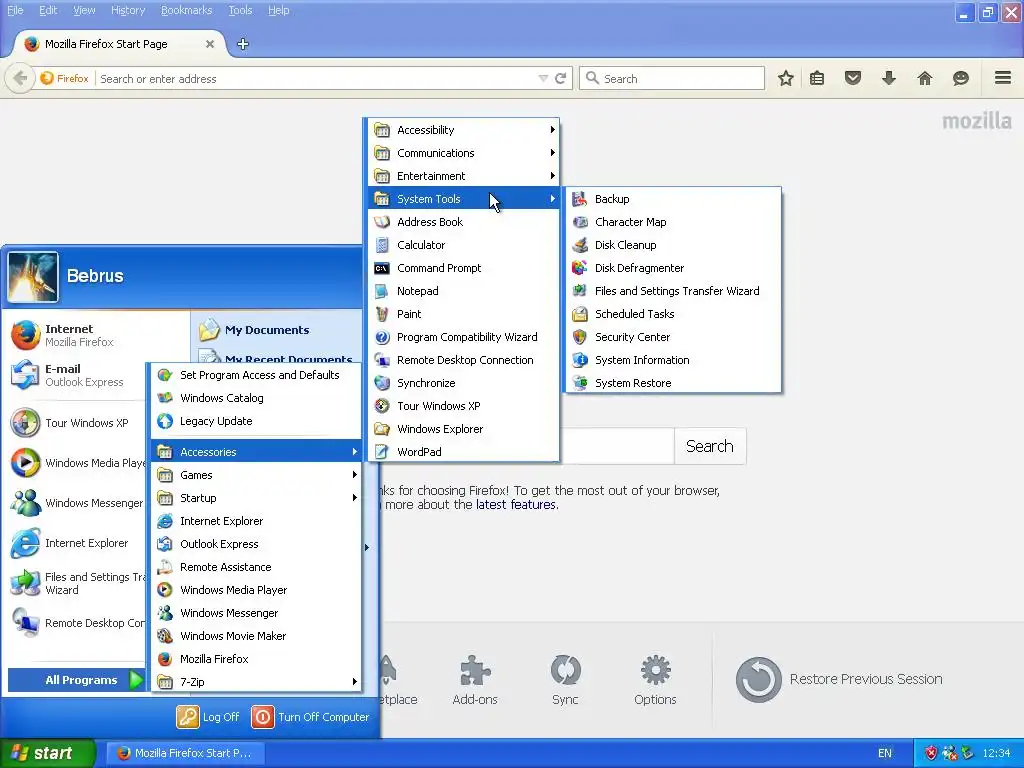
Task: Open Remote Desktop Connection in Accessories
Action: pos(464,360)
